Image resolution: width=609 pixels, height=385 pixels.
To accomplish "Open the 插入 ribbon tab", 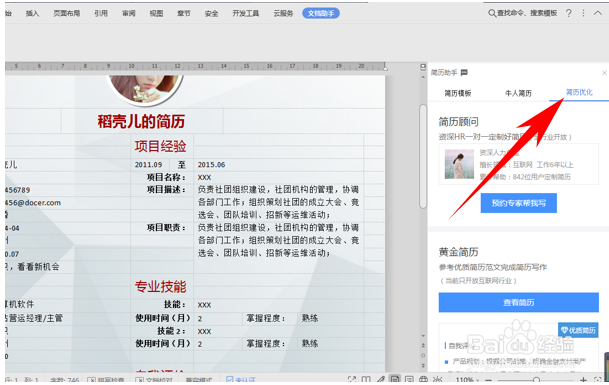I will point(32,14).
